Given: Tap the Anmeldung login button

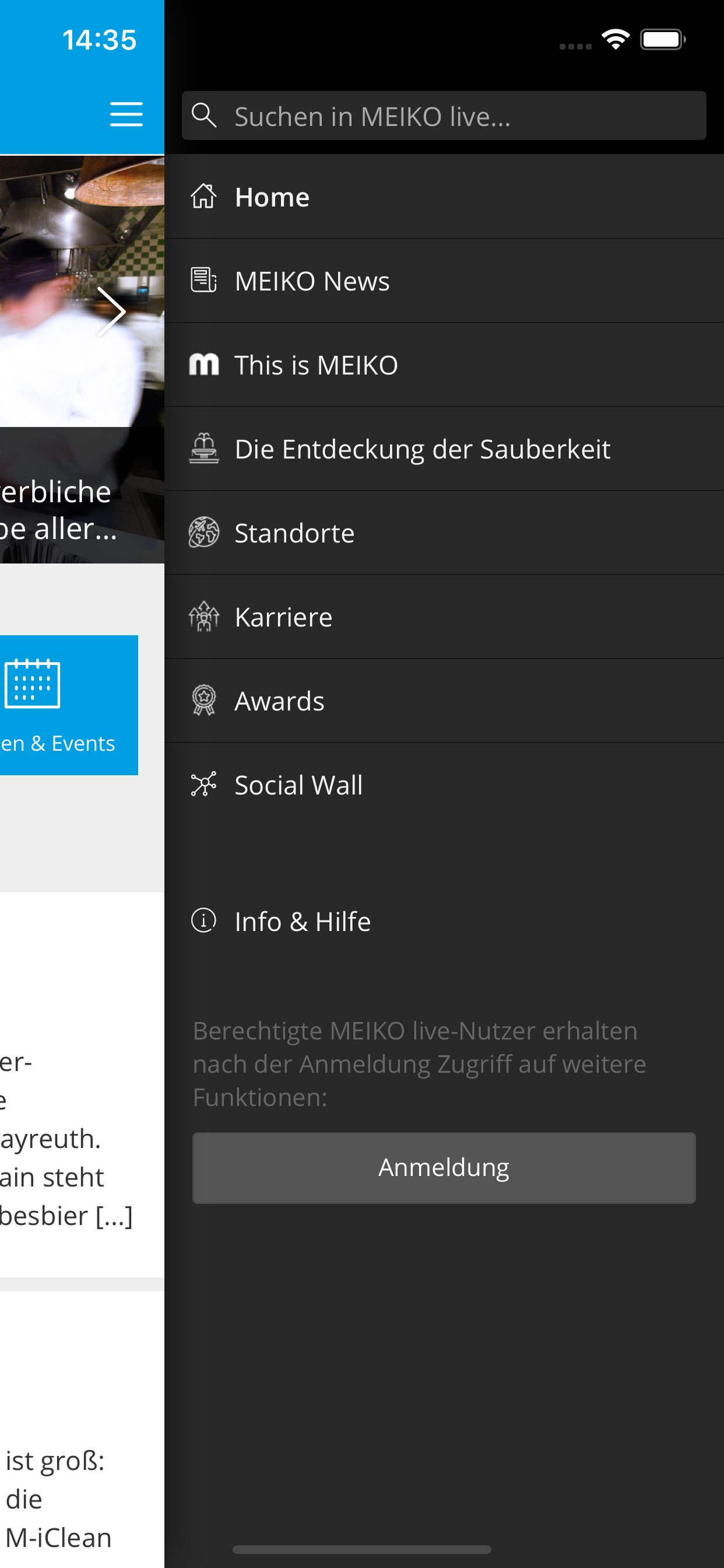Looking at the screenshot, I should (444, 1167).
